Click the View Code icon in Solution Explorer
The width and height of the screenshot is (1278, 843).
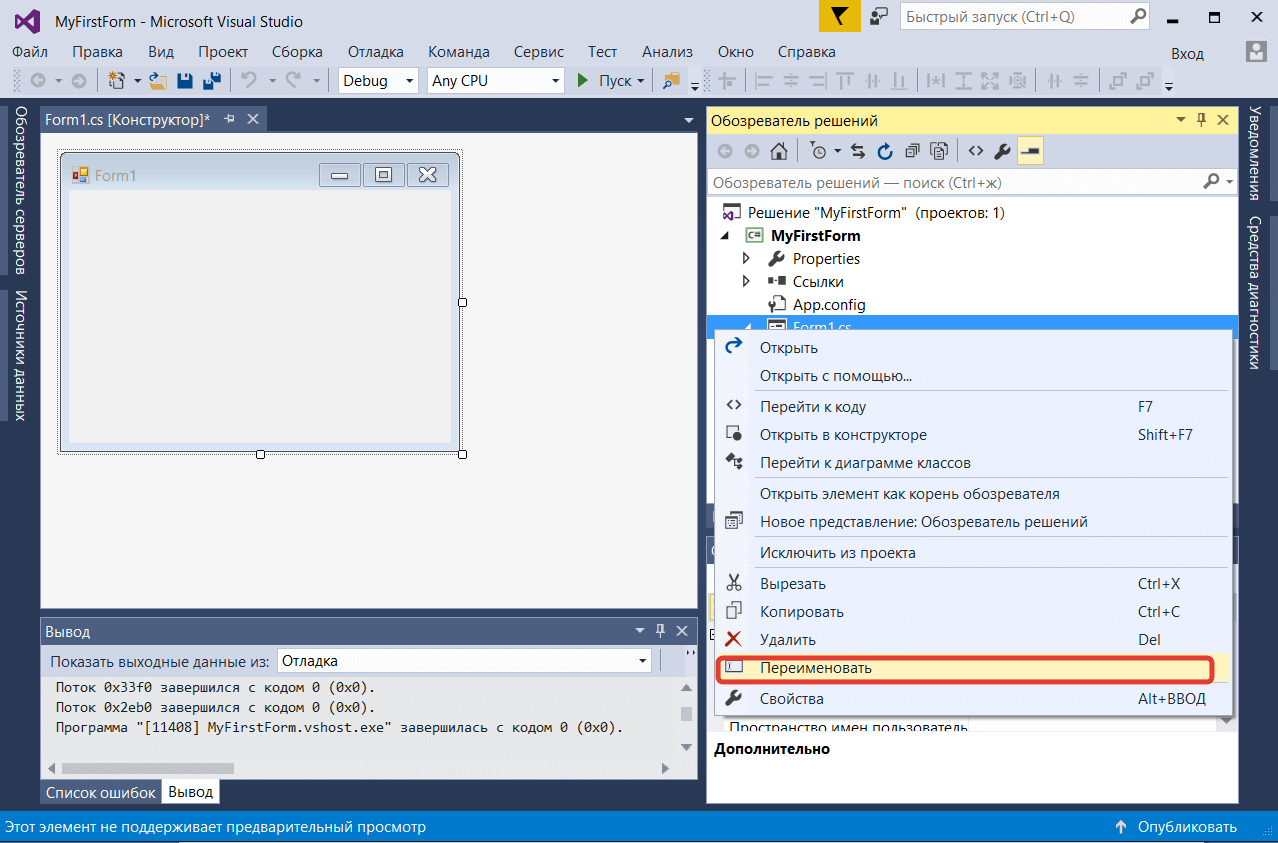click(x=976, y=151)
